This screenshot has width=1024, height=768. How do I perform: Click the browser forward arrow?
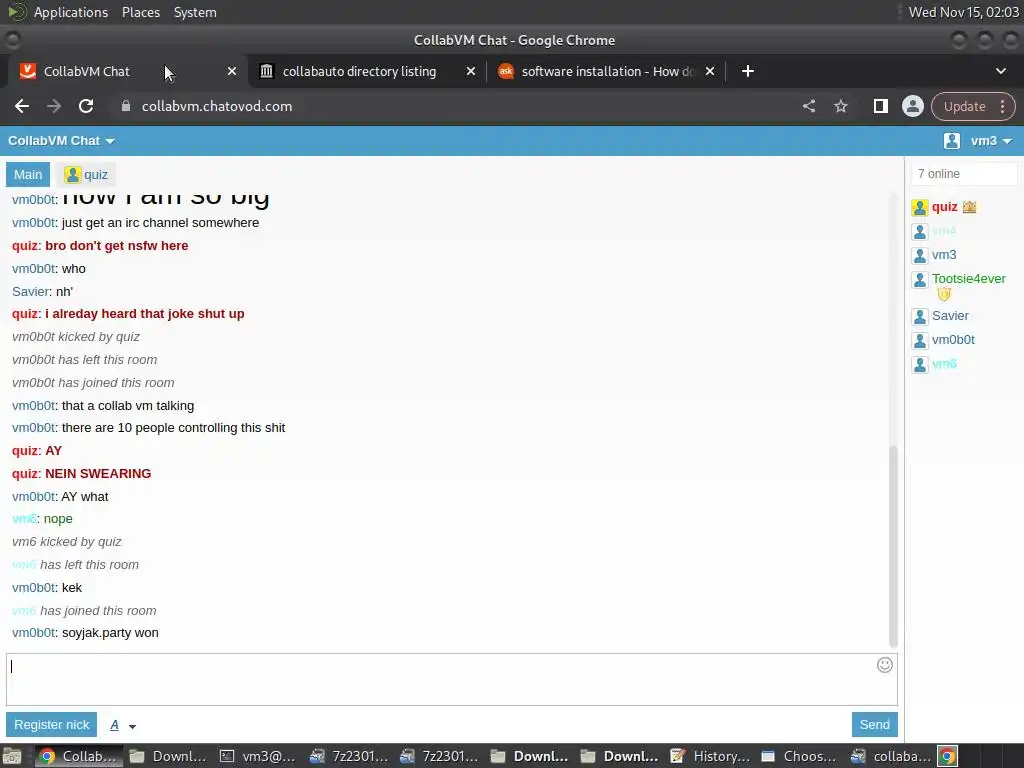point(54,106)
